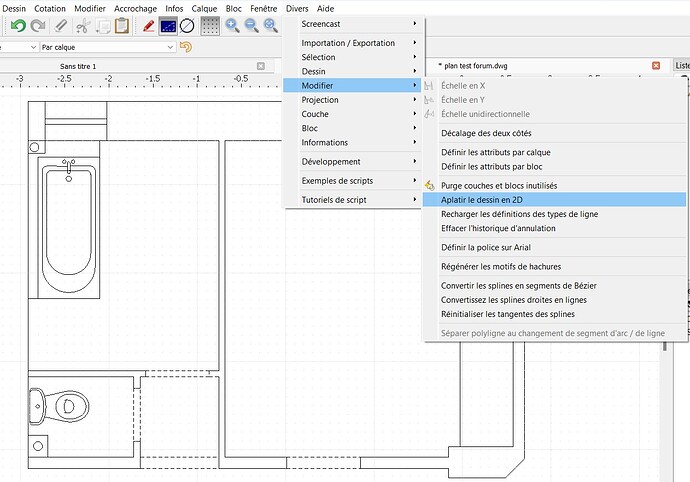Click the gray redo arrow icon
The height and width of the screenshot is (482, 690).
(38, 26)
